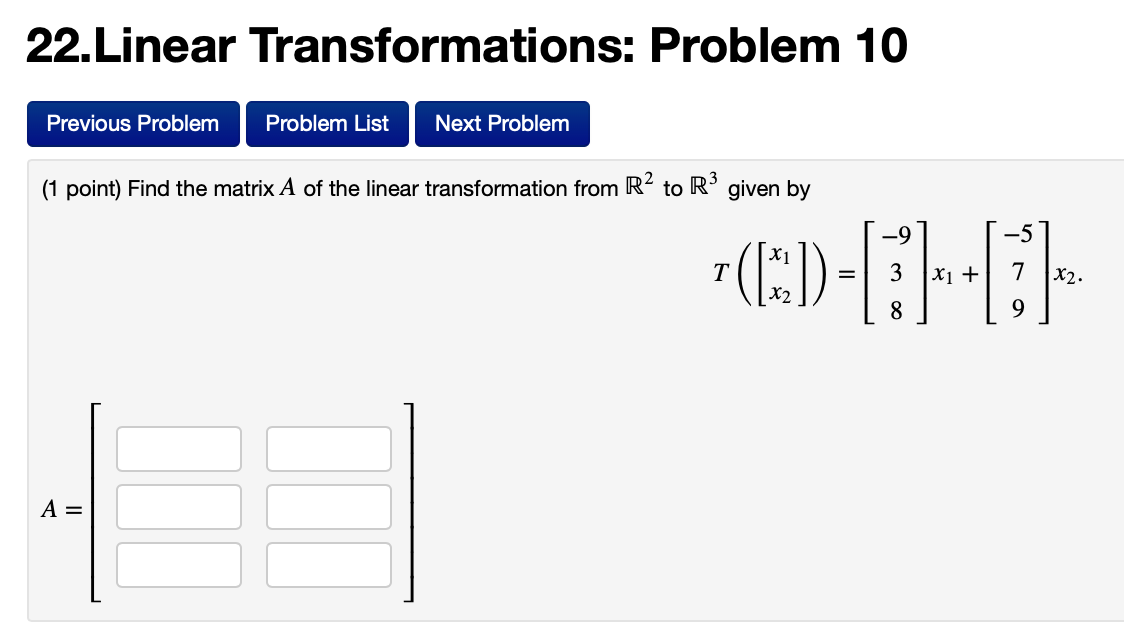
Task: Select the middle-left matrix entry field
Action: tap(179, 506)
